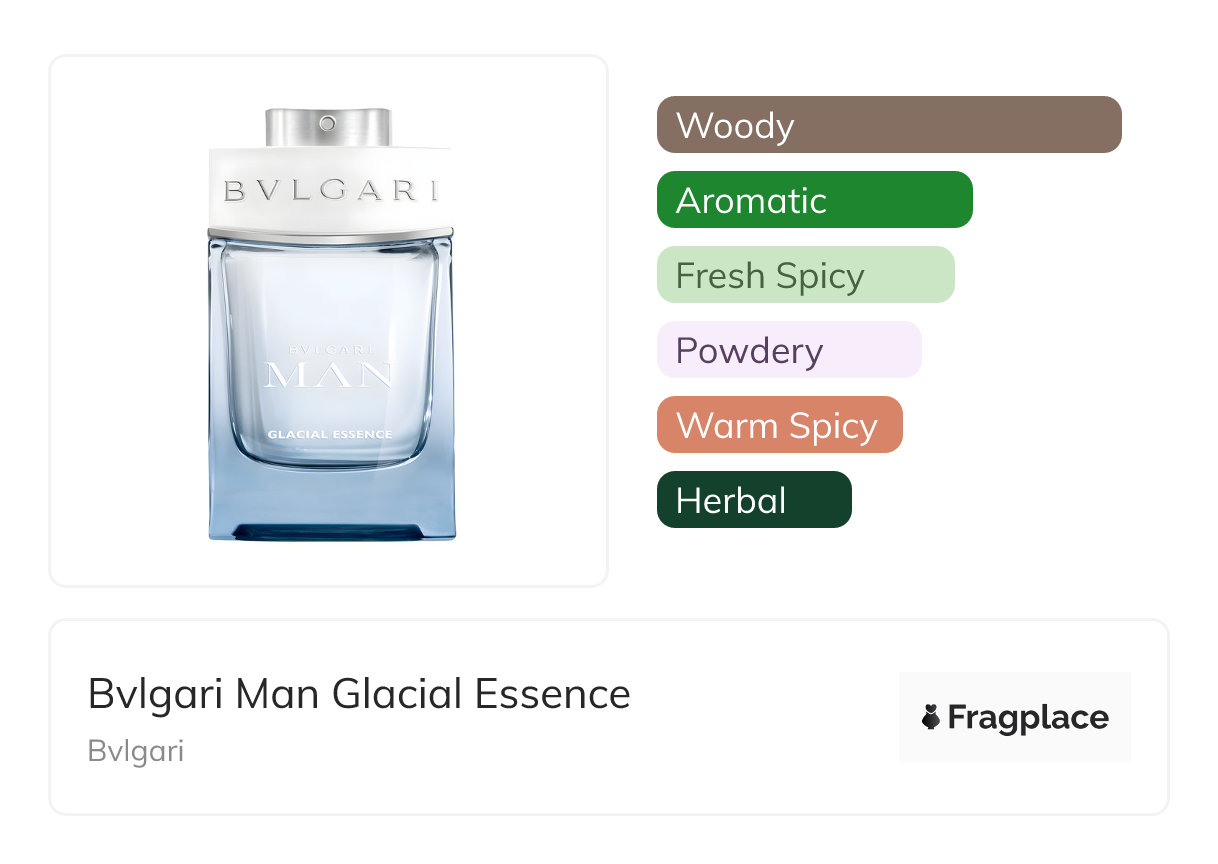Pick the pale lavender Powdery accord bar
1218x864 pixels.
pos(789,350)
